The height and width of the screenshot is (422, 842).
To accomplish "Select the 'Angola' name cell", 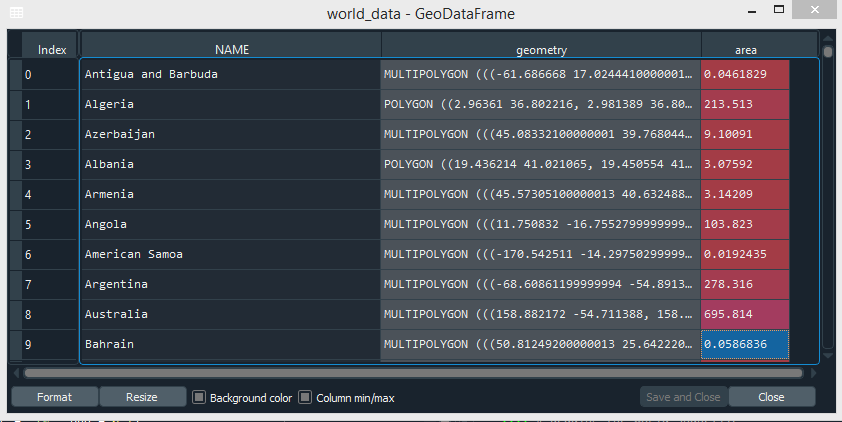I will [230, 224].
